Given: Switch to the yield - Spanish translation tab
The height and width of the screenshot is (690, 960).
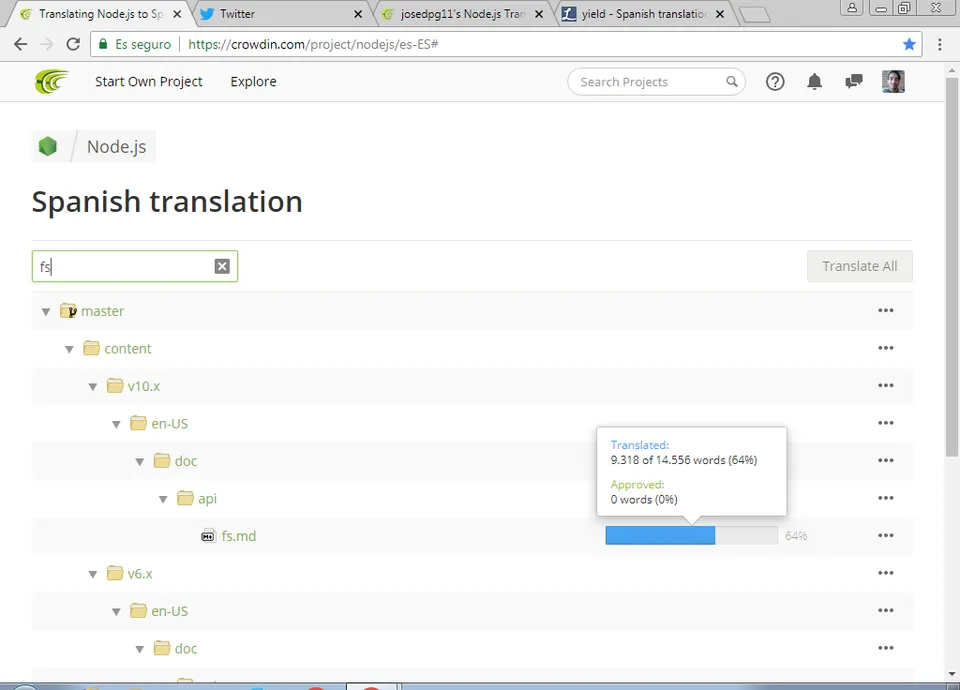Looking at the screenshot, I should pos(643,13).
